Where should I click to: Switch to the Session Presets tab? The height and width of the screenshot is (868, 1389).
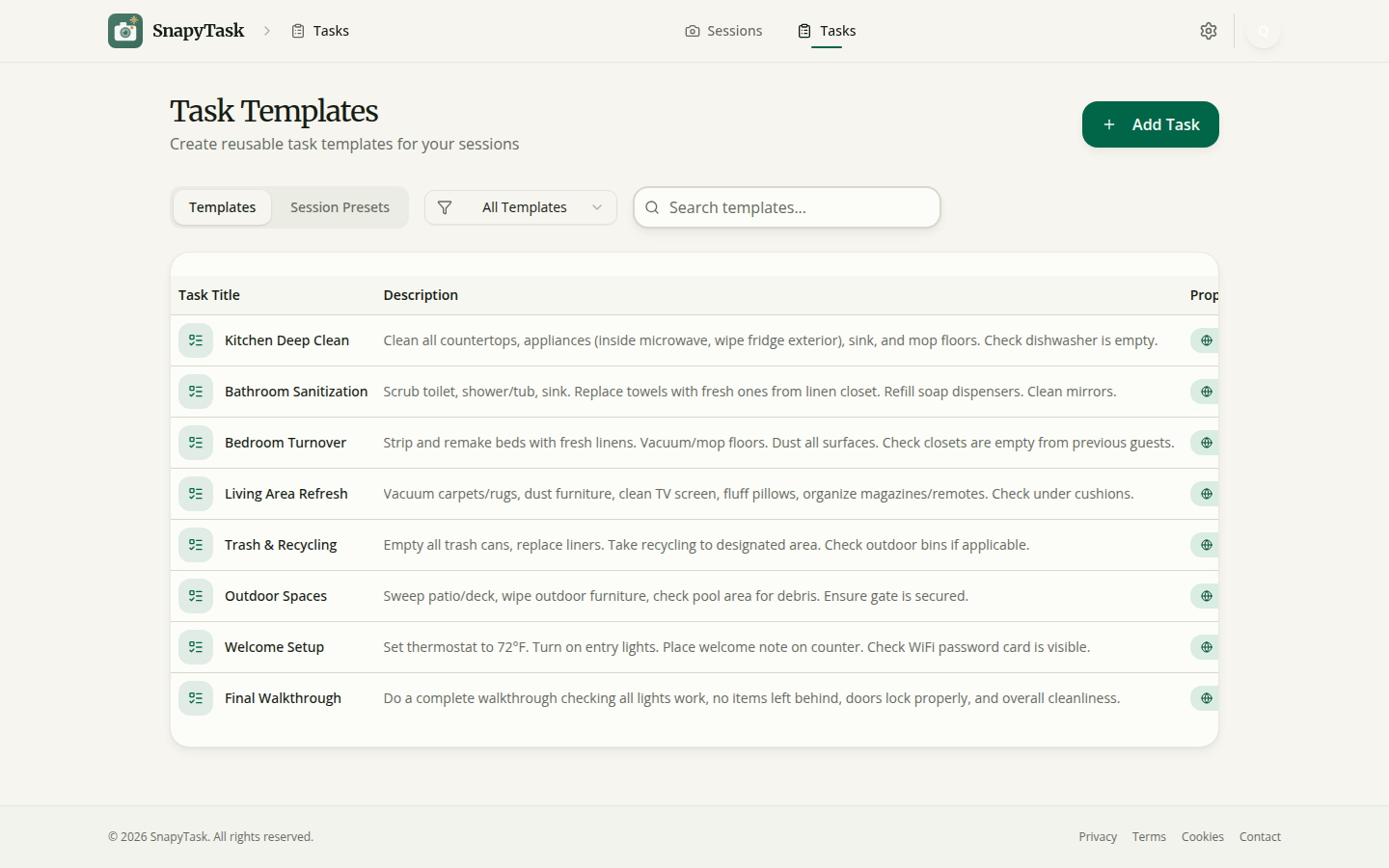point(340,207)
